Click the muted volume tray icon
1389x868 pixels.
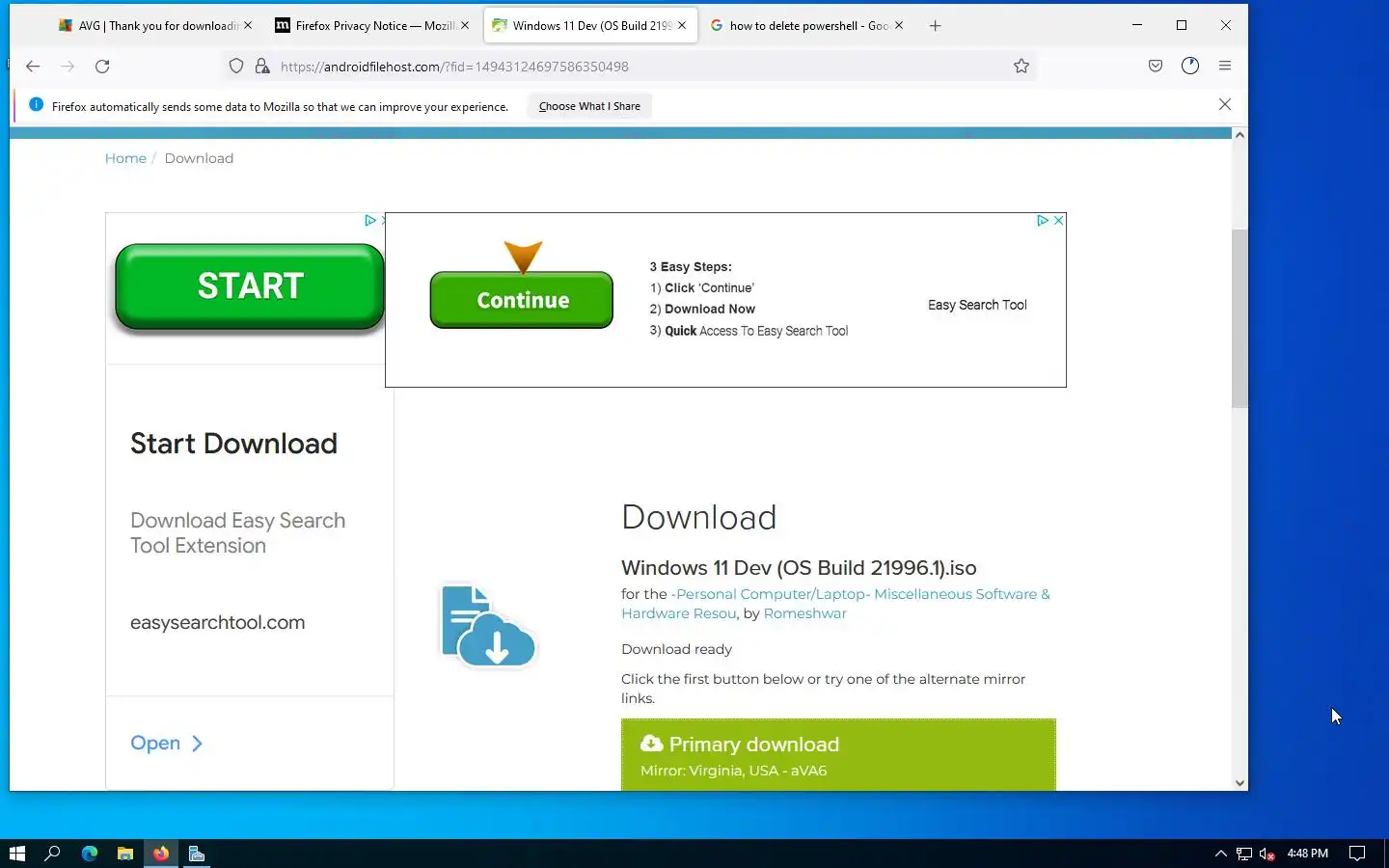(x=1267, y=854)
